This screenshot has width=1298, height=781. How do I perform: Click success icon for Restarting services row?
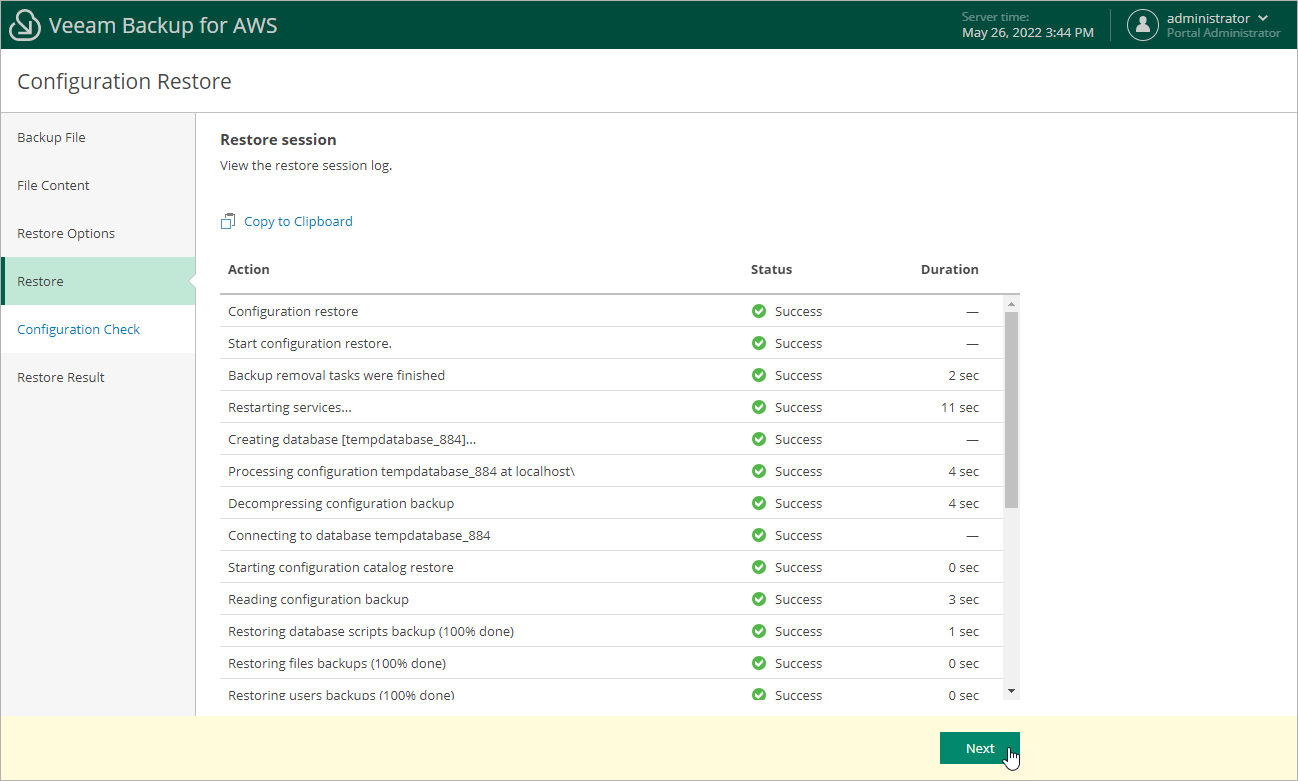pyautogui.click(x=759, y=407)
